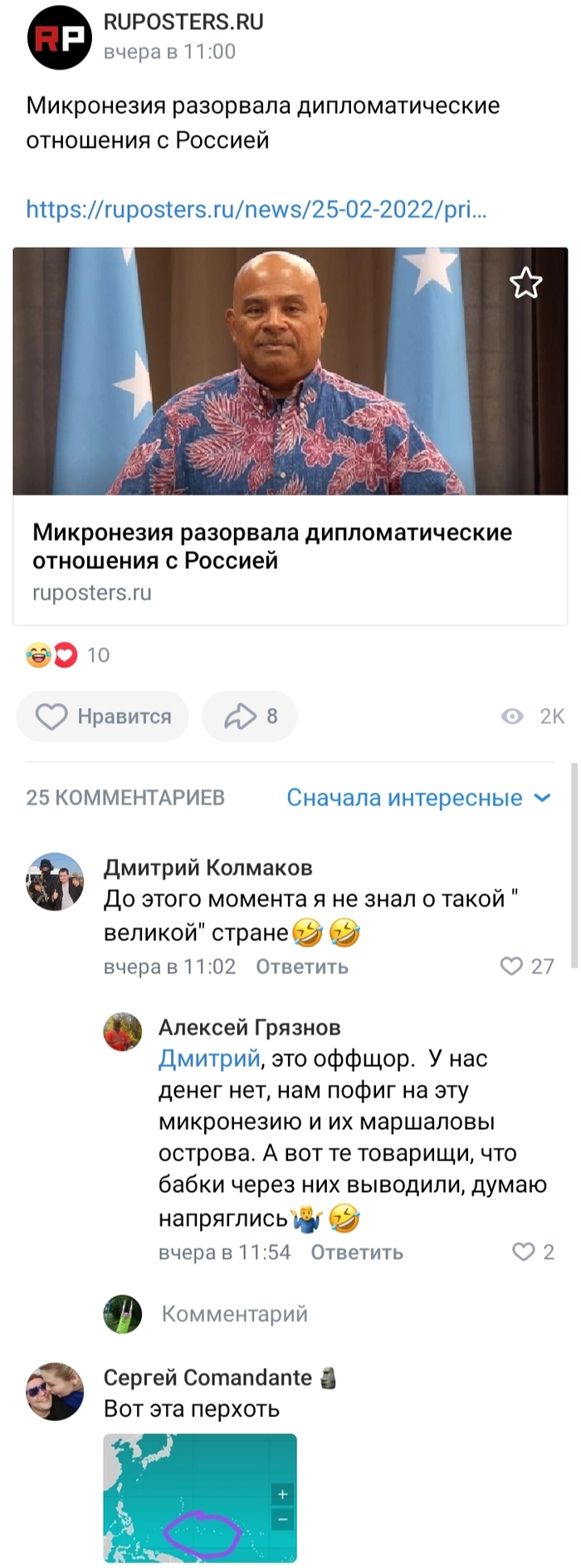Click Ответить under Алексей Грязнов's reply
This screenshot has width=581, height=1568.
355,1253
